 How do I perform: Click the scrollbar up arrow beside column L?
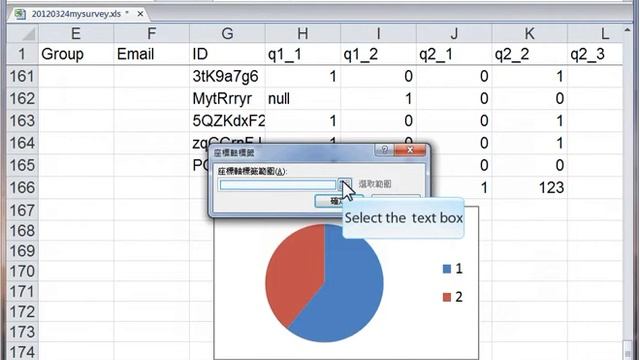(627, 30)
